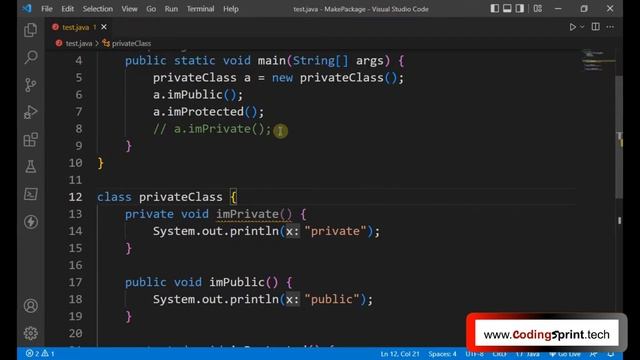Click the main method name on line 4

[x=271, y=61]
